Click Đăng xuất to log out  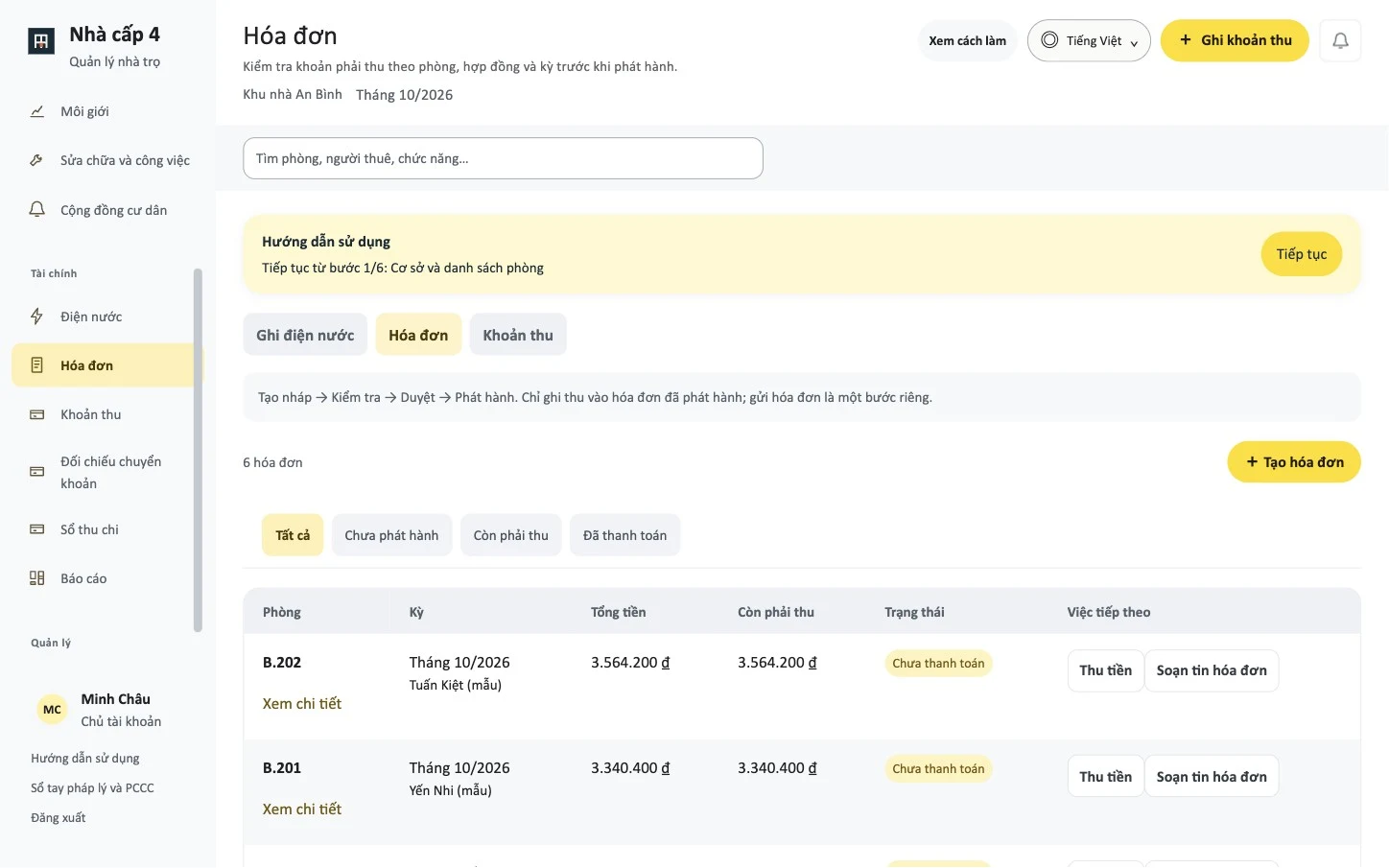click(x=59, y=817)
